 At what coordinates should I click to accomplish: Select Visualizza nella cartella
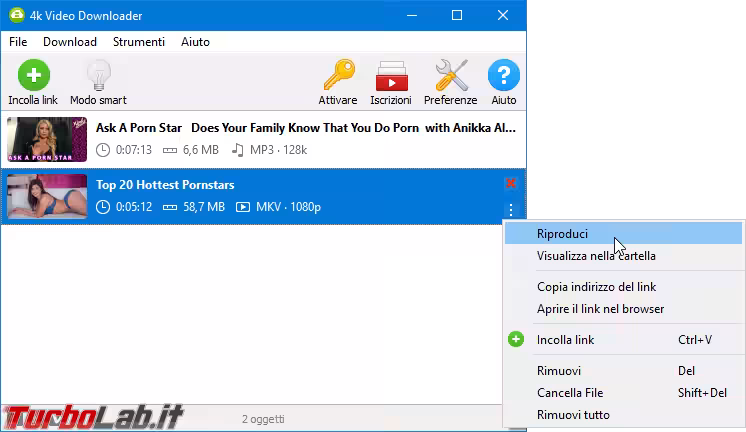click(x=596, y=256)
